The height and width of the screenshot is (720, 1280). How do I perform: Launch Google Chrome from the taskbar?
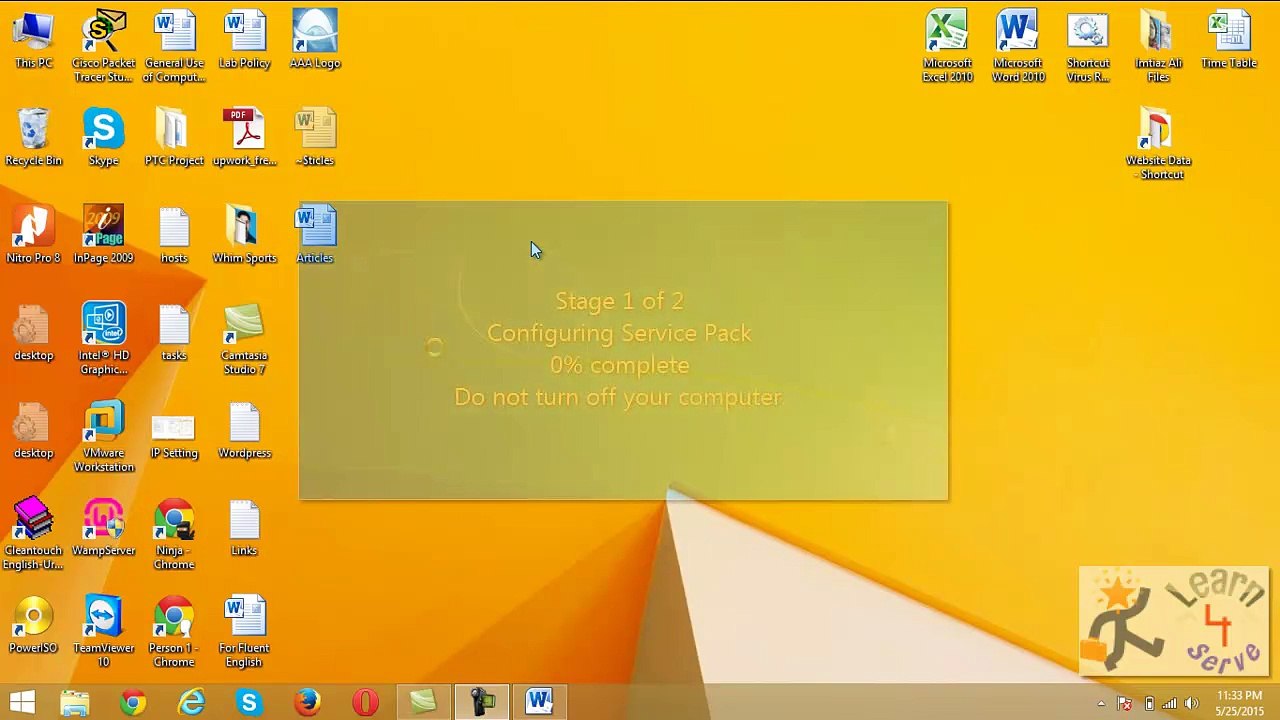click(x=133, y=702)
